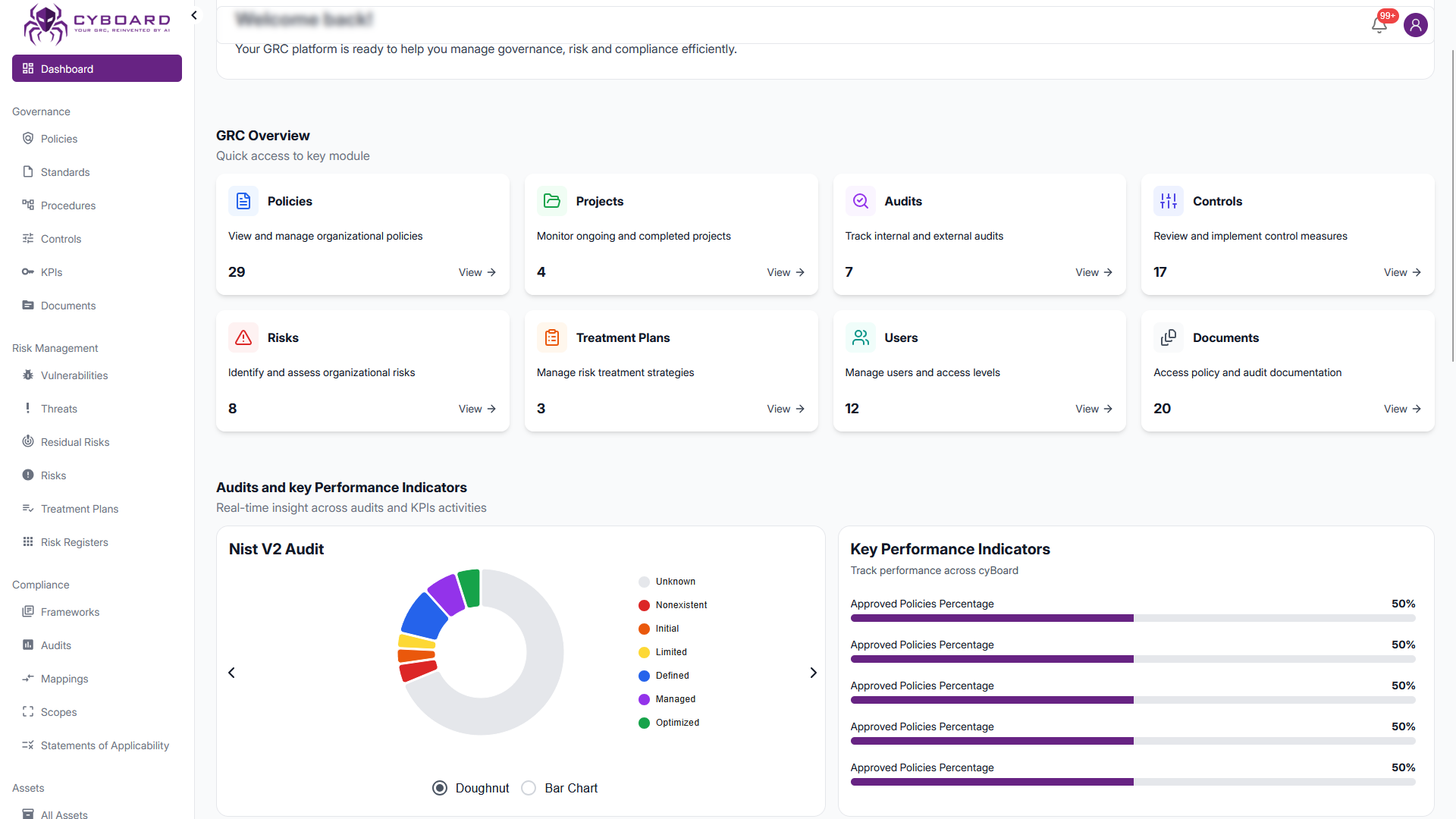Click the Policies card document icon
The image size is (1456, 819).
coord(243,201)
